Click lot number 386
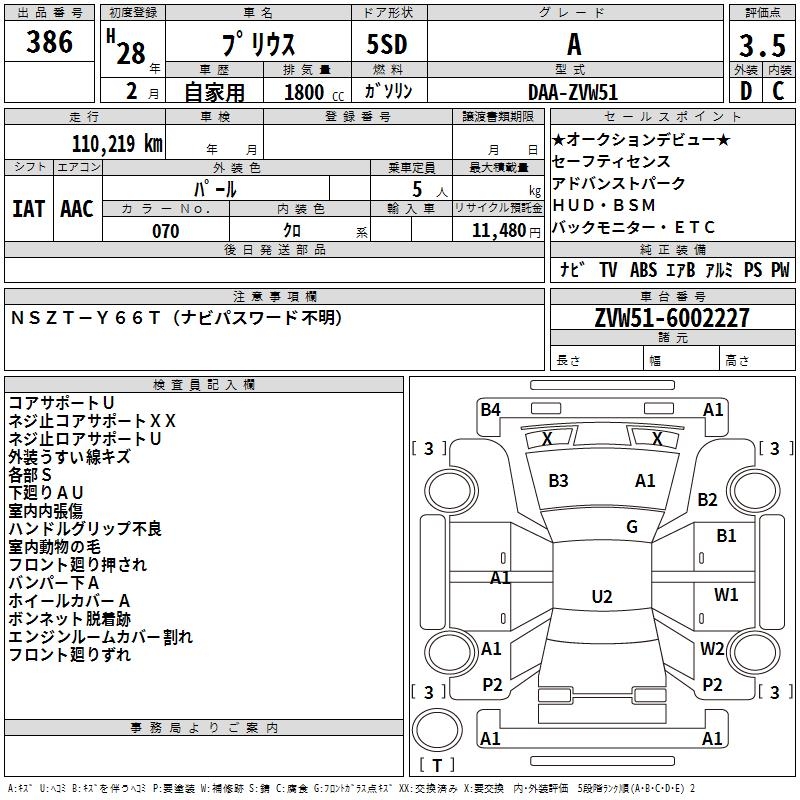Image resolution: width=800 pixels, height=800 pixels. coord(49,42)
